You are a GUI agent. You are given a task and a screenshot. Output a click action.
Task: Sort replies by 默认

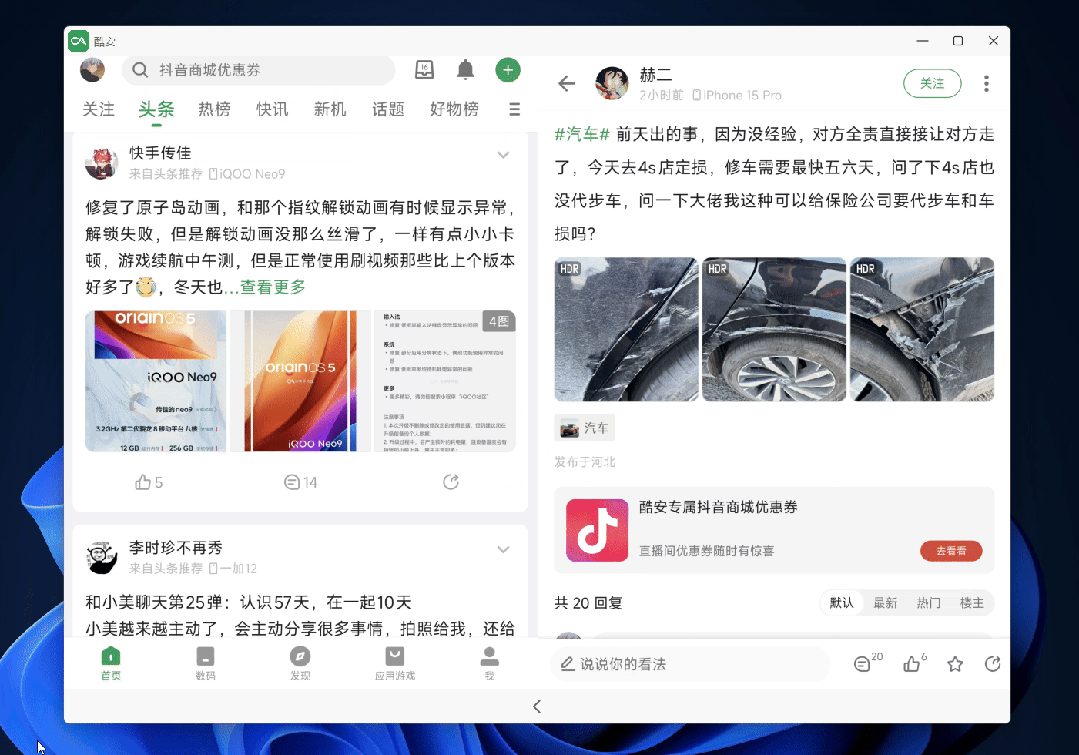click(x=841, y=603)
